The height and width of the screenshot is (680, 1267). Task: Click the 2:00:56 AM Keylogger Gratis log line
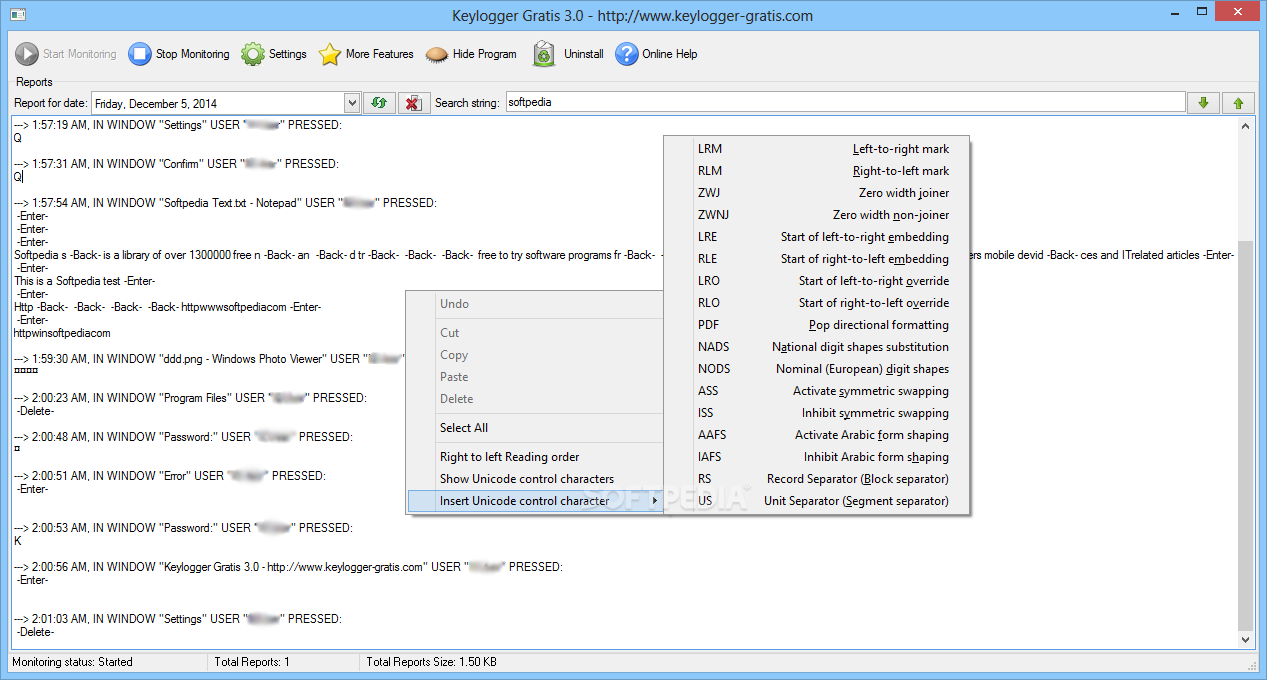coord(288,567)
